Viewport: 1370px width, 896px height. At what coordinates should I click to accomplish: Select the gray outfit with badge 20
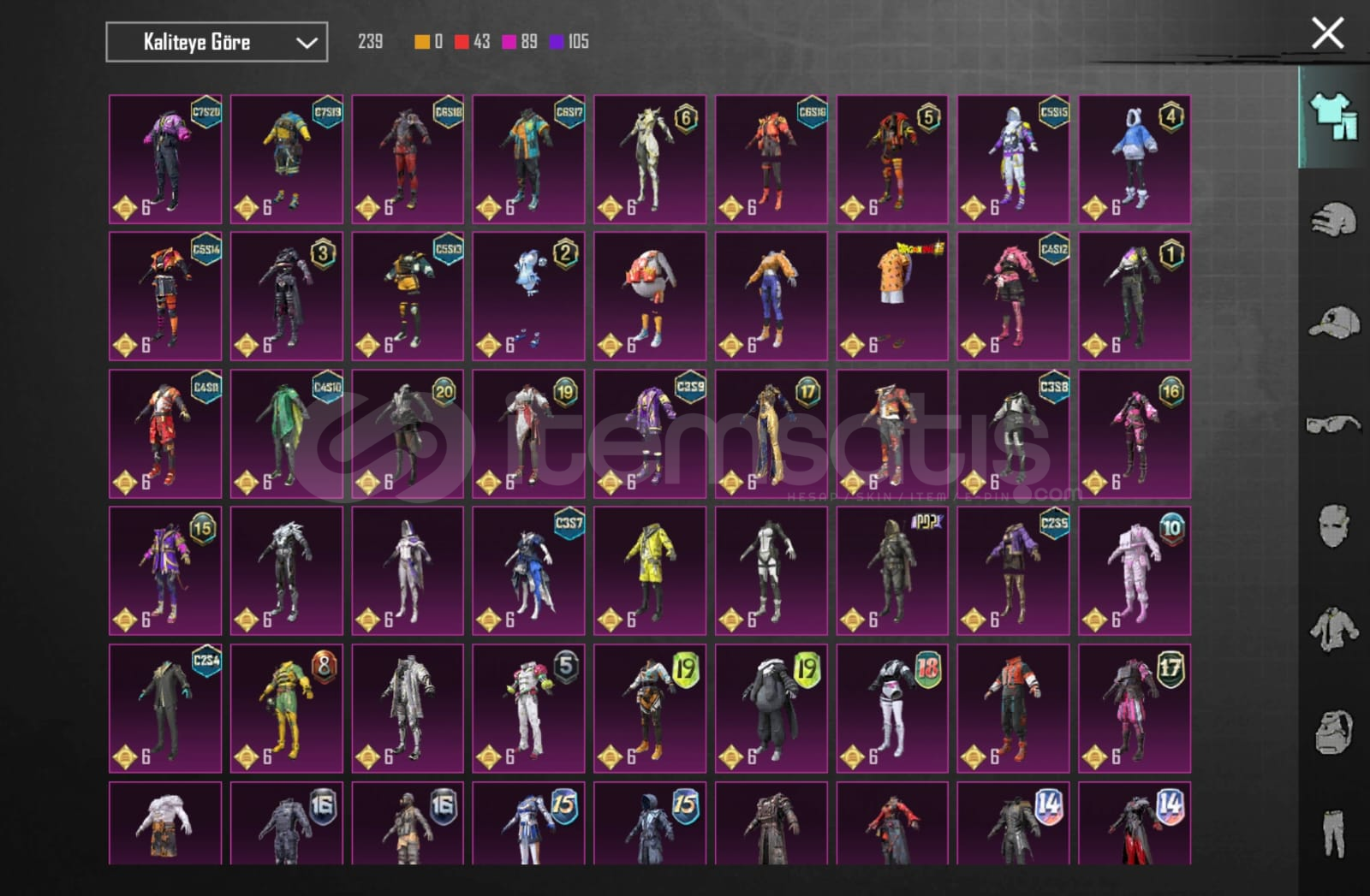pyautogui.click(x=408, y=434)
